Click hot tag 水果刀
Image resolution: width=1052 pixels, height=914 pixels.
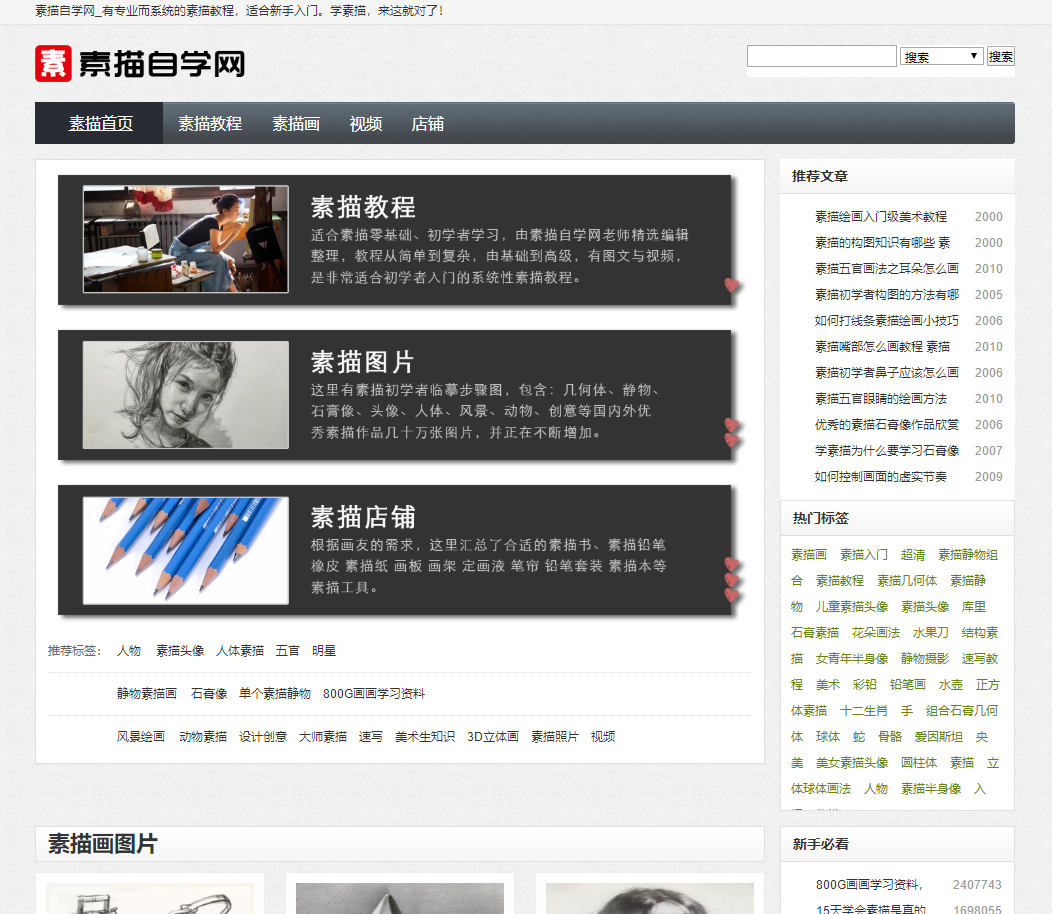click(x=931, y=633)
